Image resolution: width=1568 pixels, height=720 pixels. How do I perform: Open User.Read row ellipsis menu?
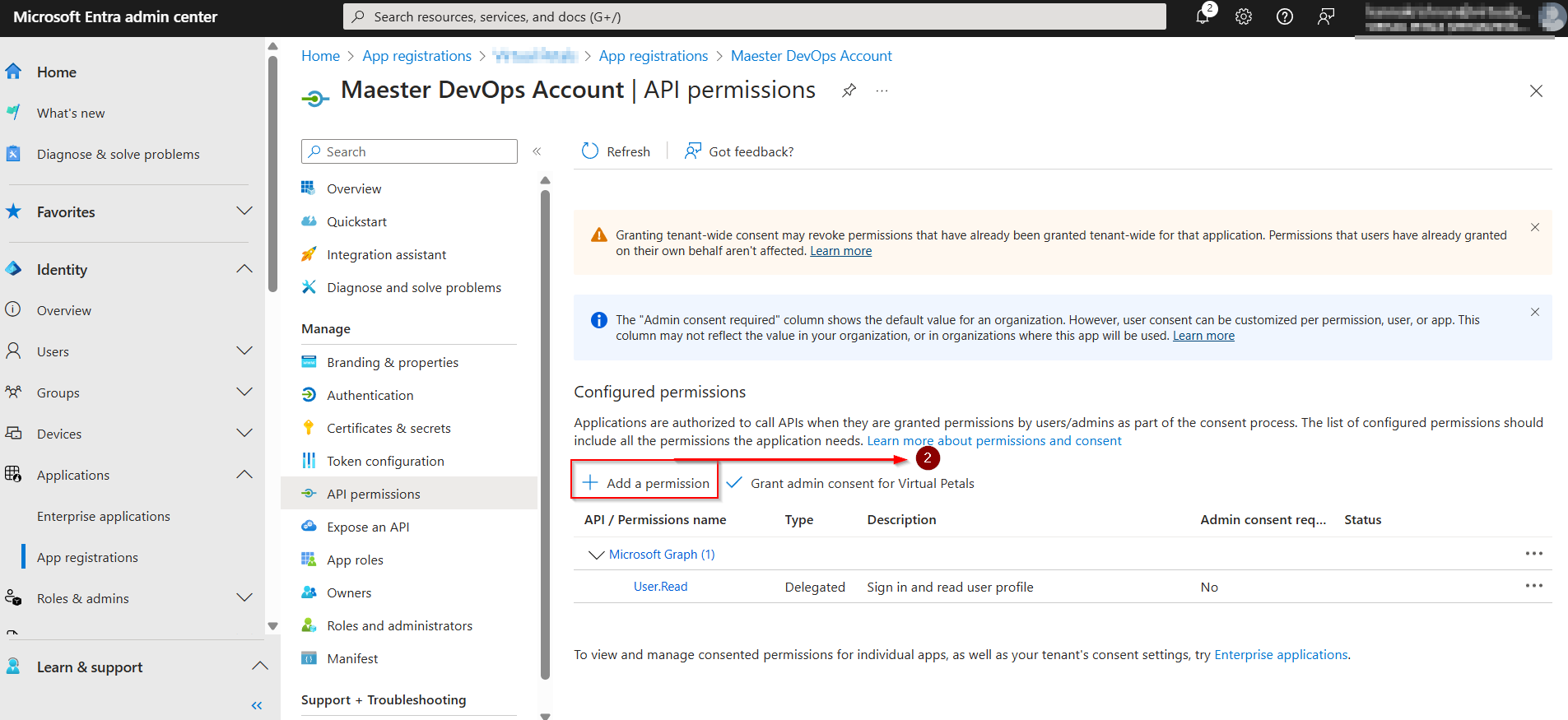pyautogui.click(x=1534, y=586)
